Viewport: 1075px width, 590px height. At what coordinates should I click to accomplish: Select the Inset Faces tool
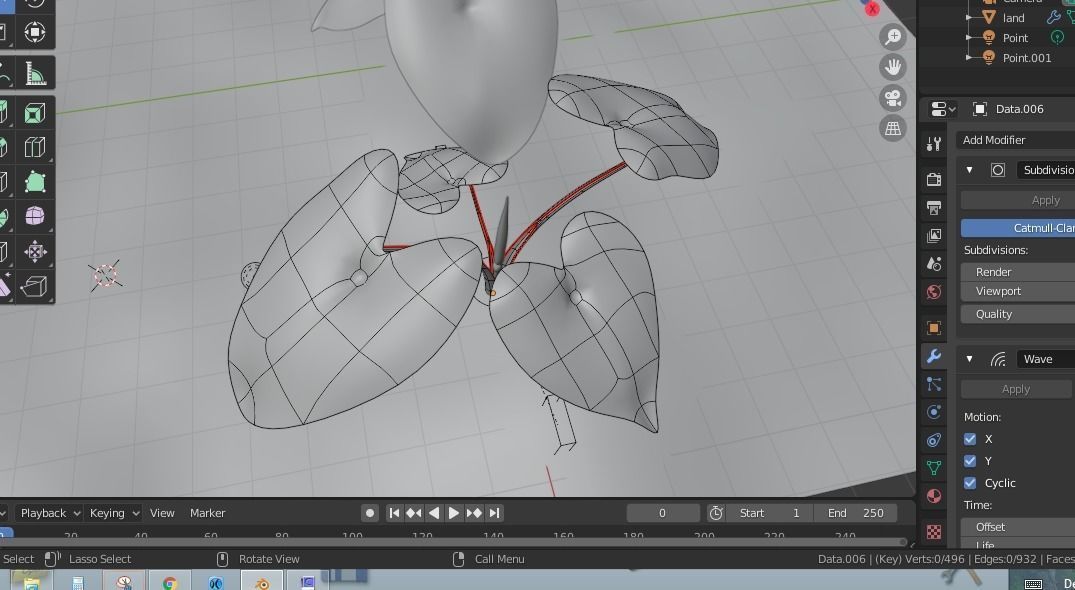coord(34,113)
